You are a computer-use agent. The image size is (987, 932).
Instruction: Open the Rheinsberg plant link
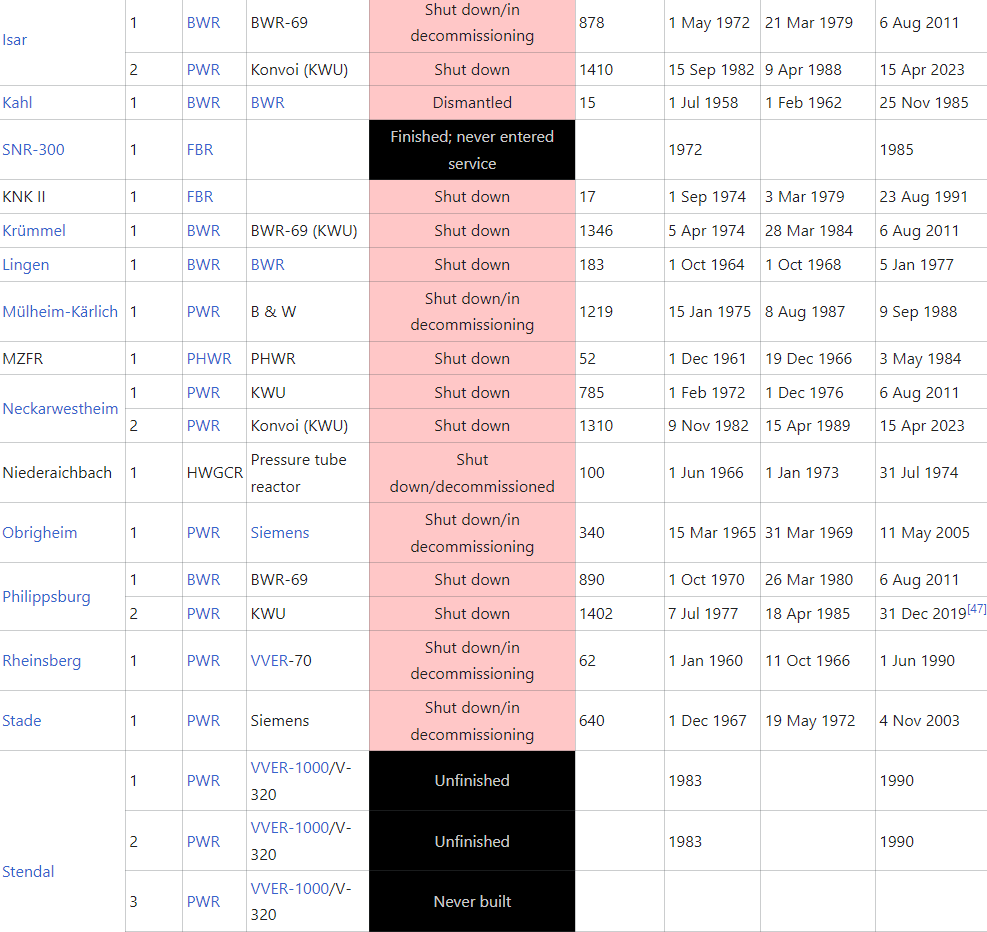coord(42,661)
